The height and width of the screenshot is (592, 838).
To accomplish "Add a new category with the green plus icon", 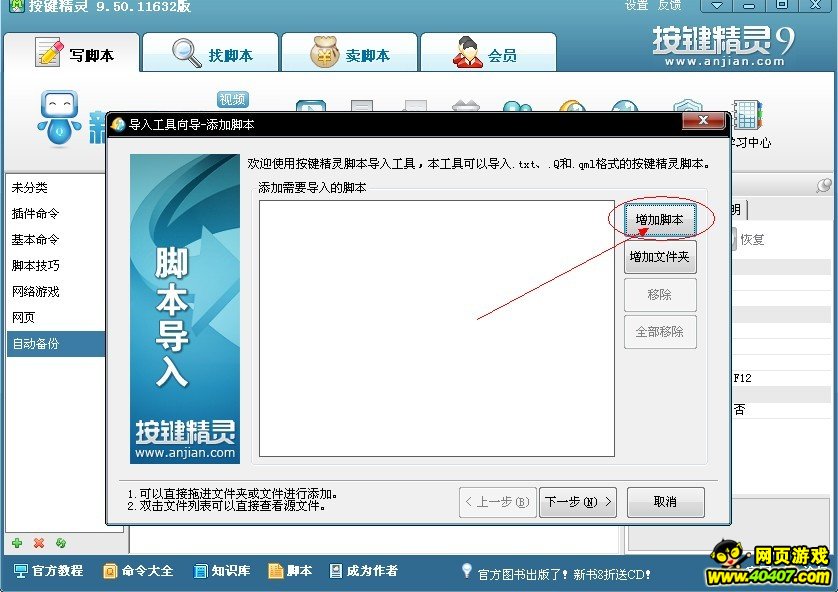I will coord(17,543).
